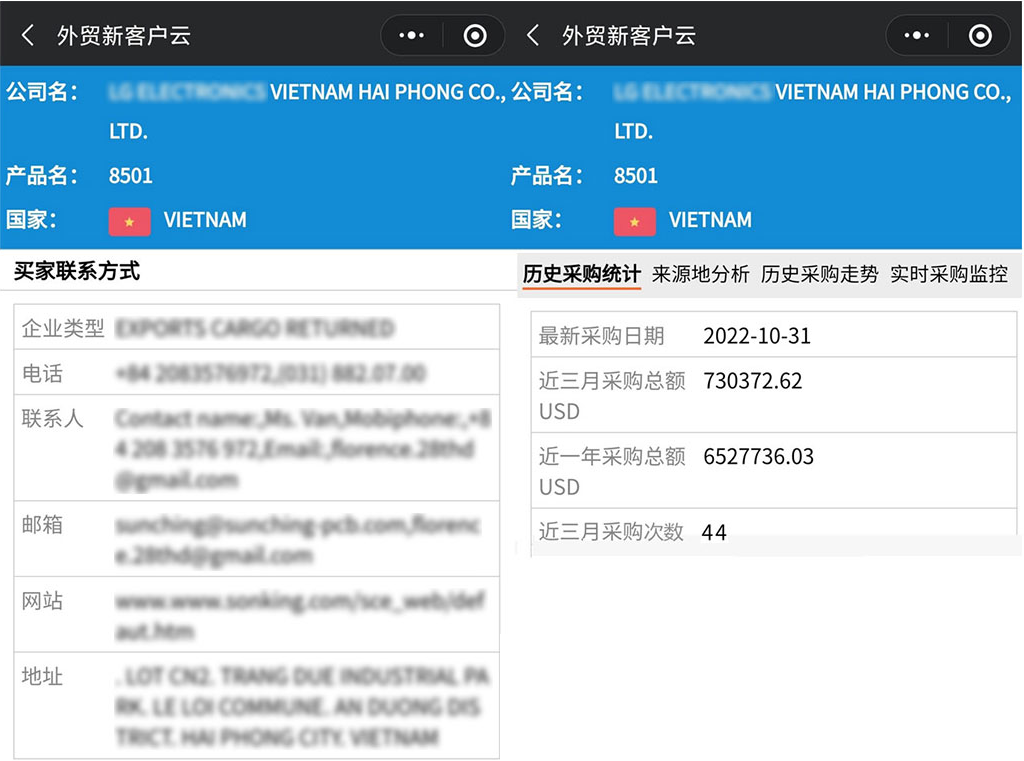Select the company name in the right panel
This screenshot has width=1024, height=761.
[x=812, y=112]
